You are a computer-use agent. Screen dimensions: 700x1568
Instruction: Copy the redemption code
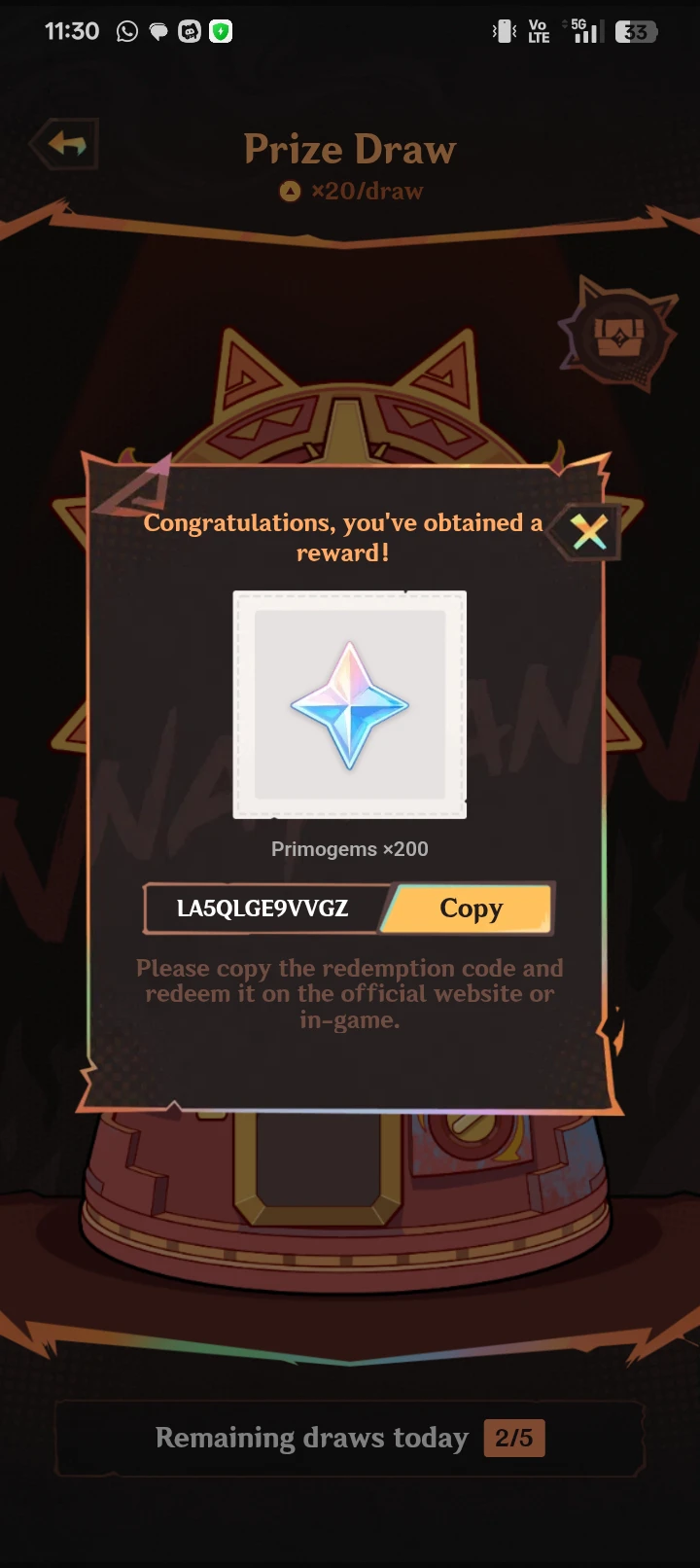pyautogui.click(x=471, y=909)
